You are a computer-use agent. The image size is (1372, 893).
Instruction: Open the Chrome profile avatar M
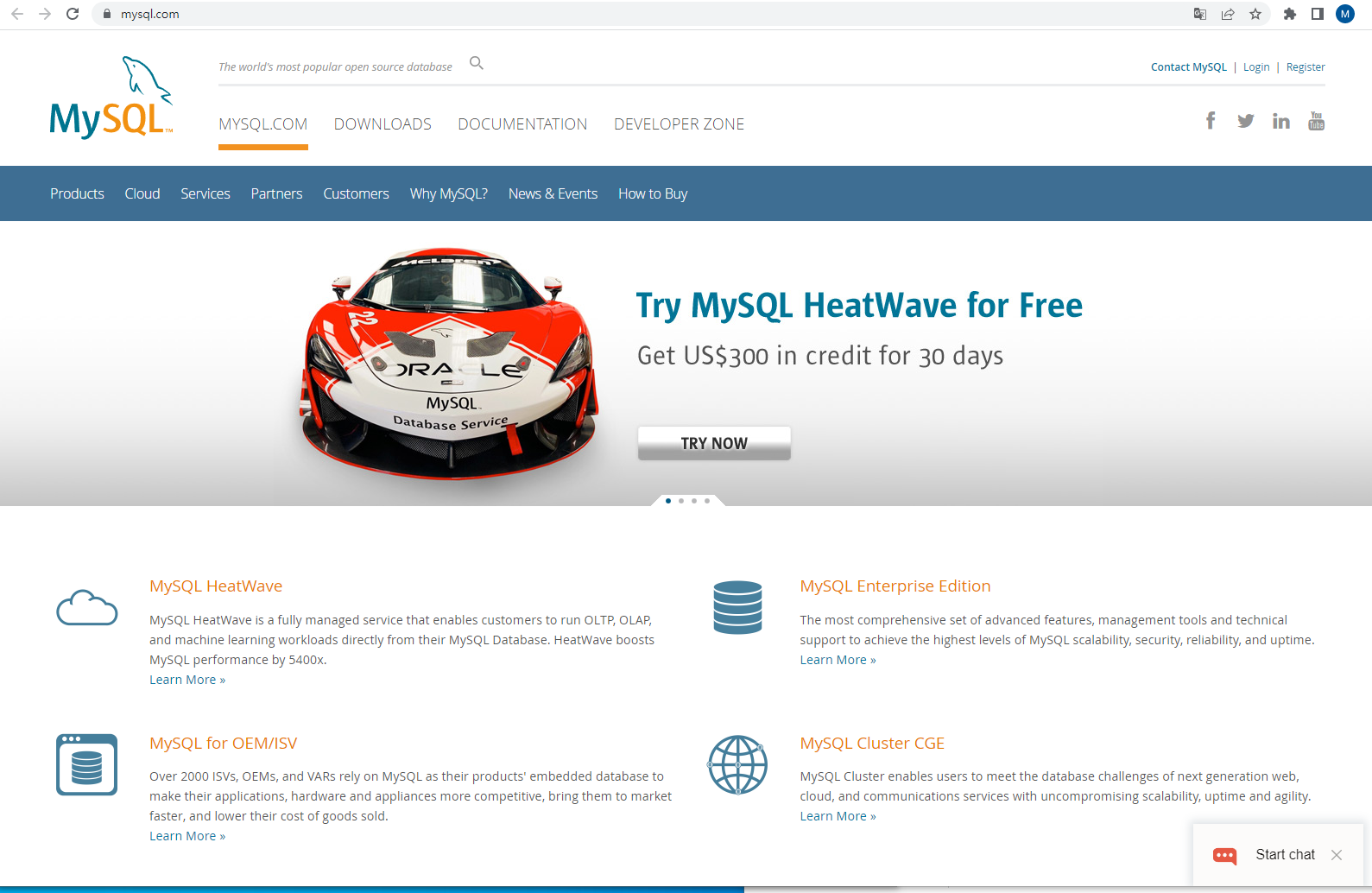(x=1345, y=14)
